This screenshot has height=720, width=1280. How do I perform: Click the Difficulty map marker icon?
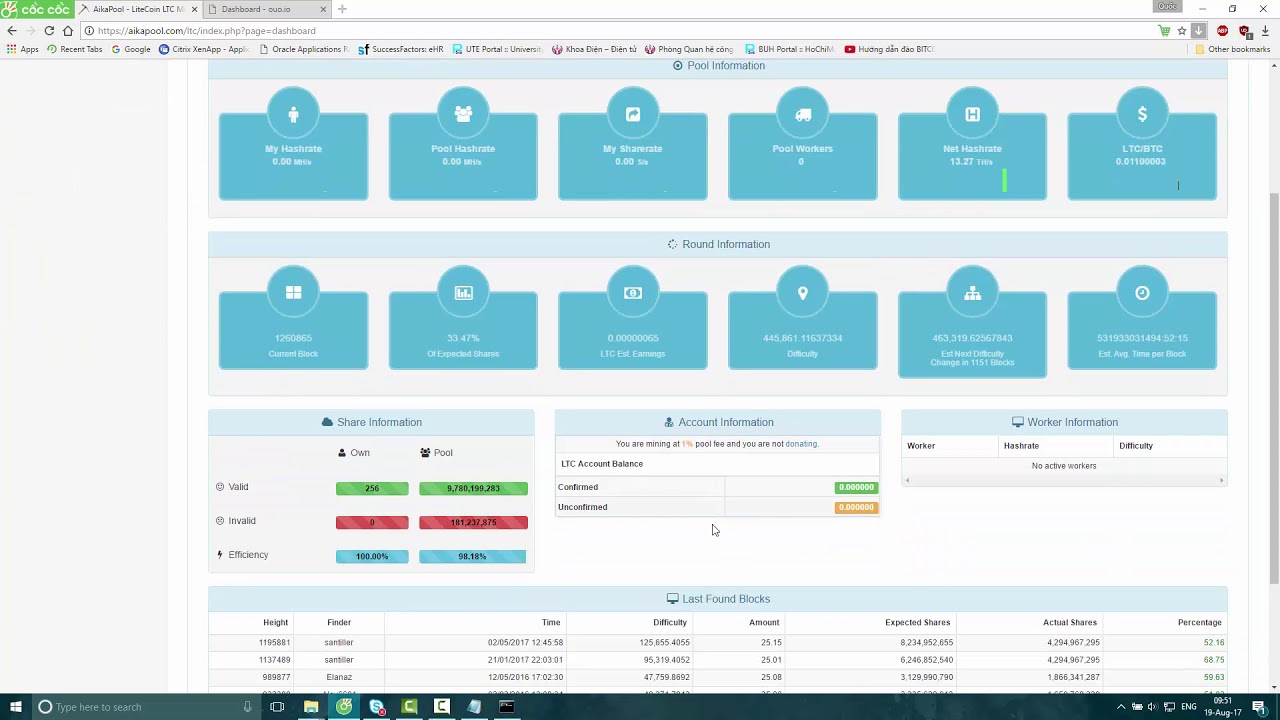[x=802, y=292]
